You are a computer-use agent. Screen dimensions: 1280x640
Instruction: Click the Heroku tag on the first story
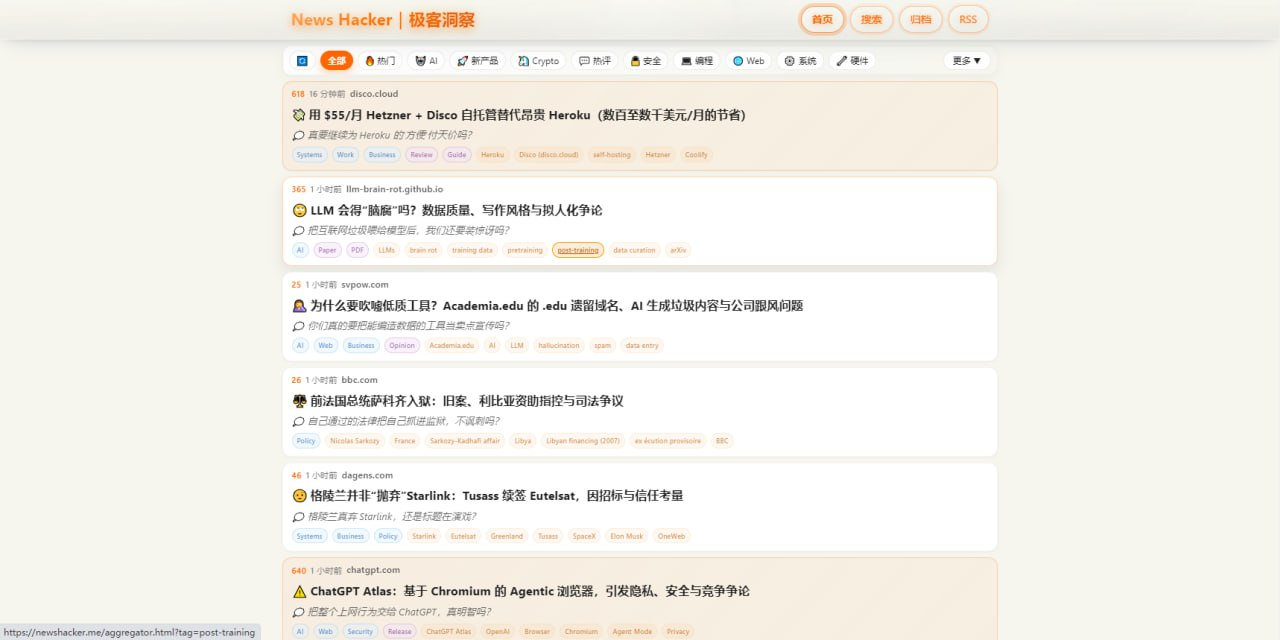pos(492,155)
